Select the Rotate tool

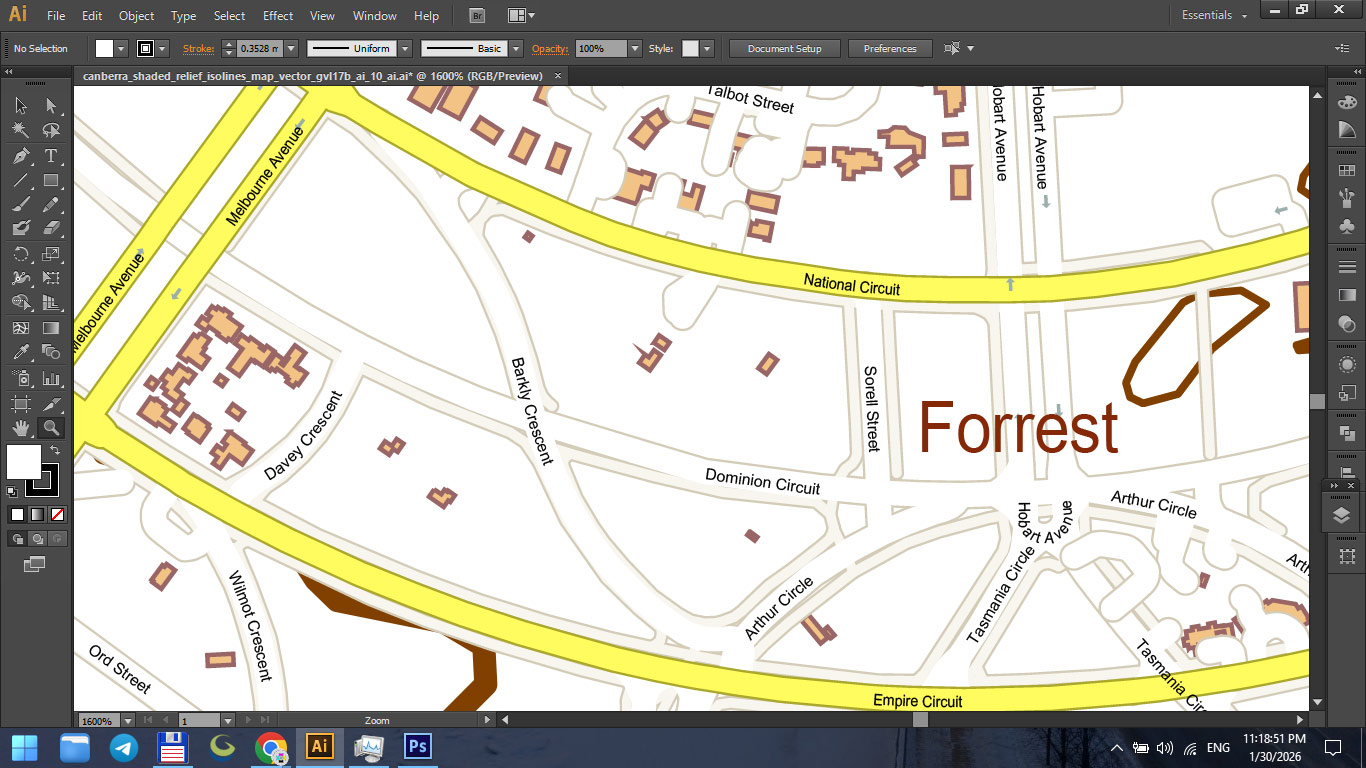pos(21,254)
